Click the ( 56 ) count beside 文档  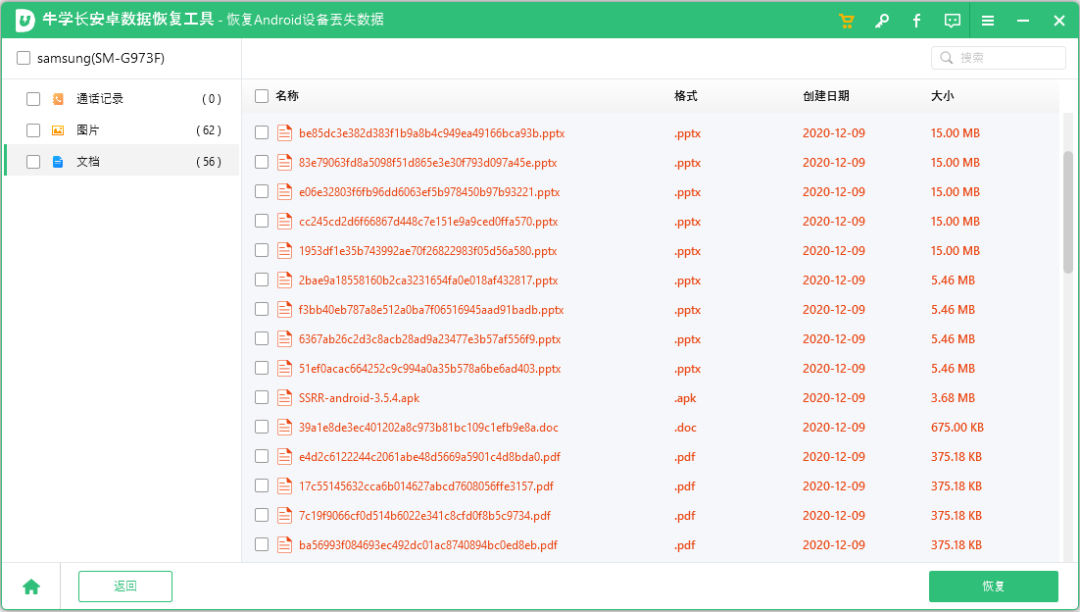pos(209,162)
